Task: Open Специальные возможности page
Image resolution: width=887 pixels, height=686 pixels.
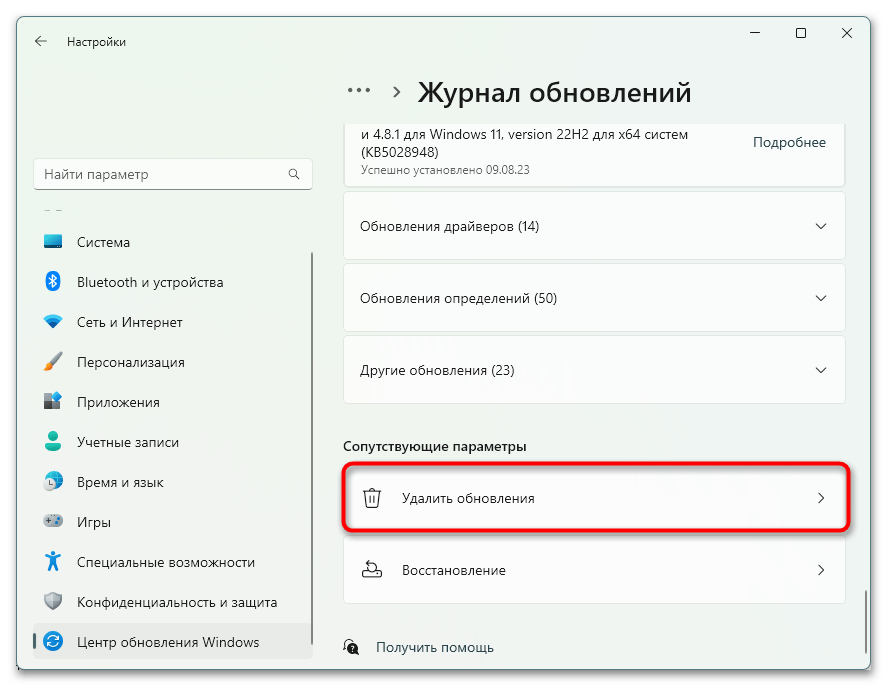Action: 173,562
